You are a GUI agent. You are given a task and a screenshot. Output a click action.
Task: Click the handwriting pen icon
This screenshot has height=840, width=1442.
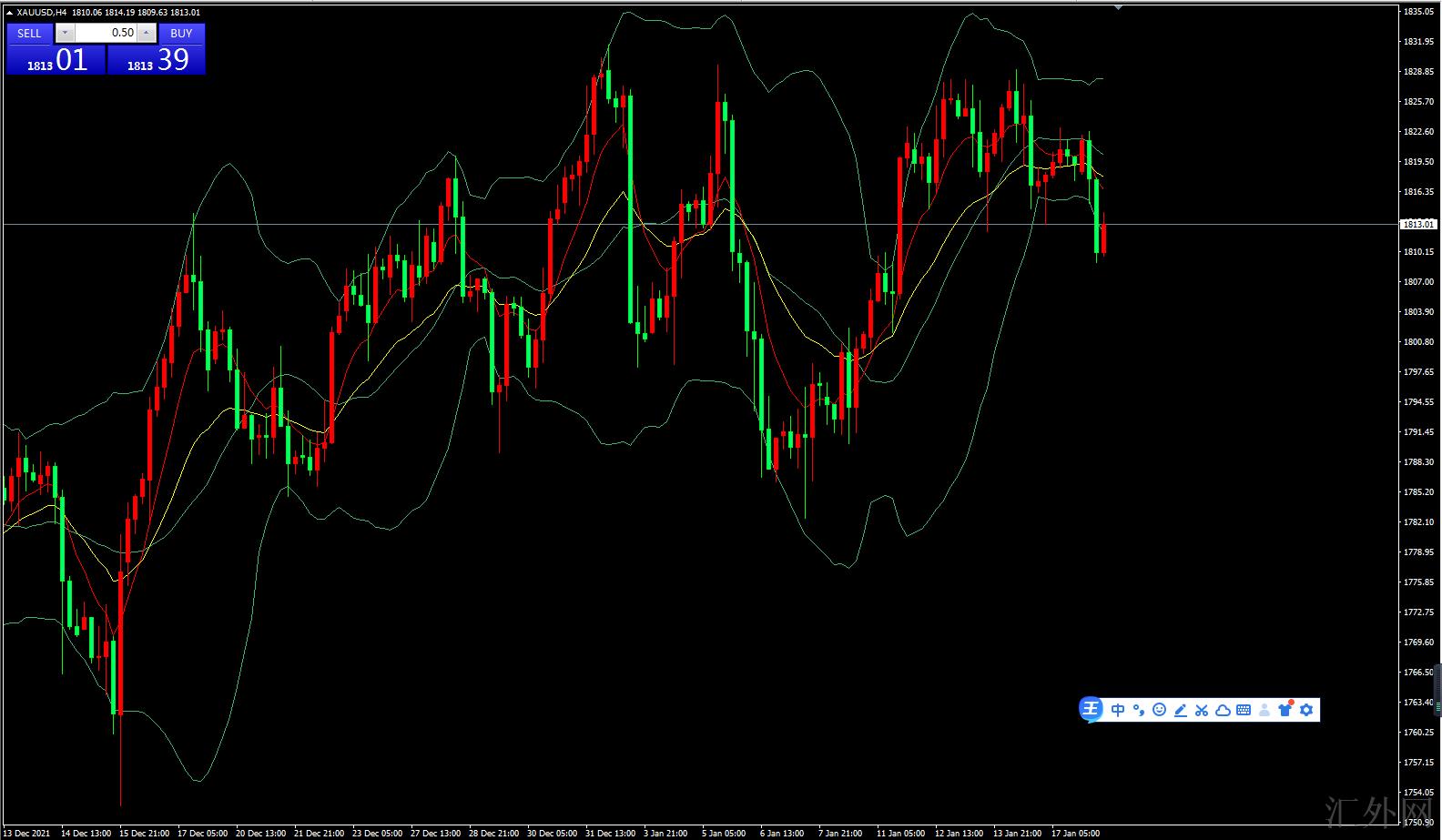click(x=1180, y=710)
